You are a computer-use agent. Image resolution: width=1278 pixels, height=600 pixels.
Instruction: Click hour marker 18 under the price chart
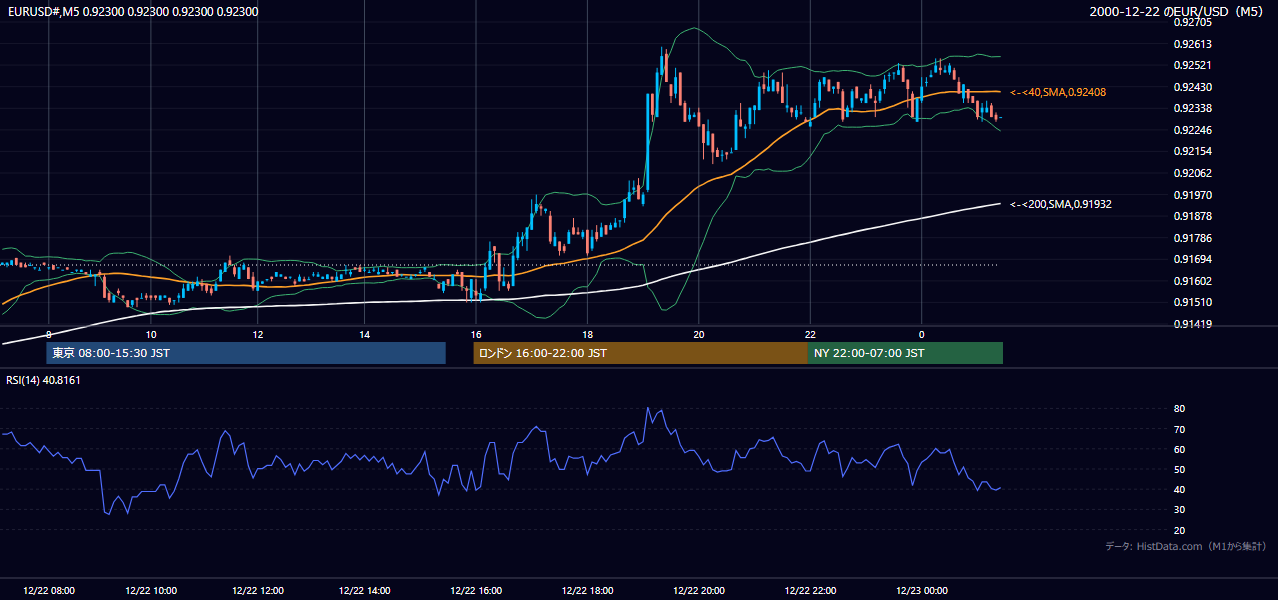click(587, 334)
